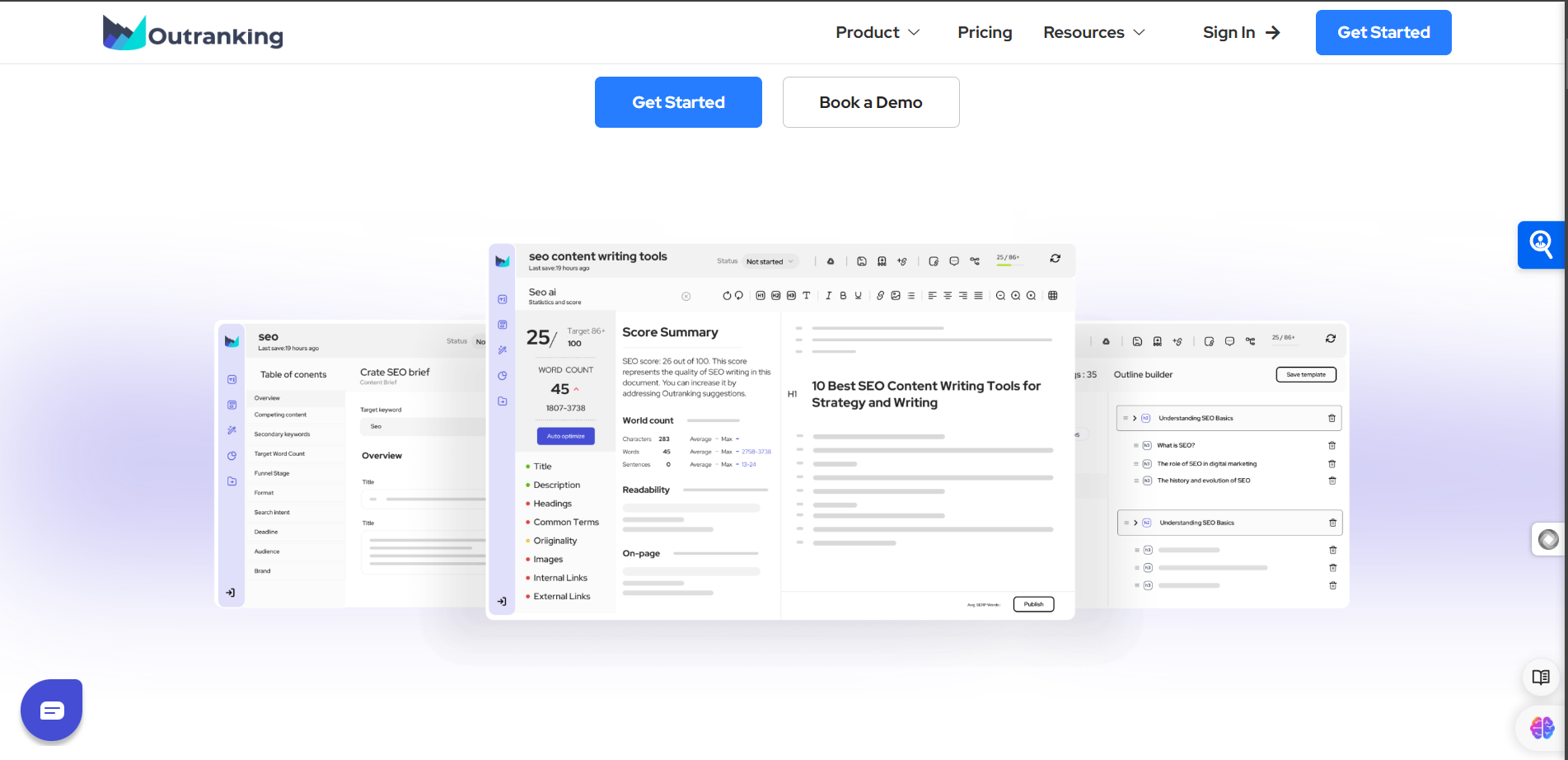Viewport: 1568px width, 760px height.
Task: Click the magic wand icon in the seo brief sidebar
Action: [x=232, y=430]
